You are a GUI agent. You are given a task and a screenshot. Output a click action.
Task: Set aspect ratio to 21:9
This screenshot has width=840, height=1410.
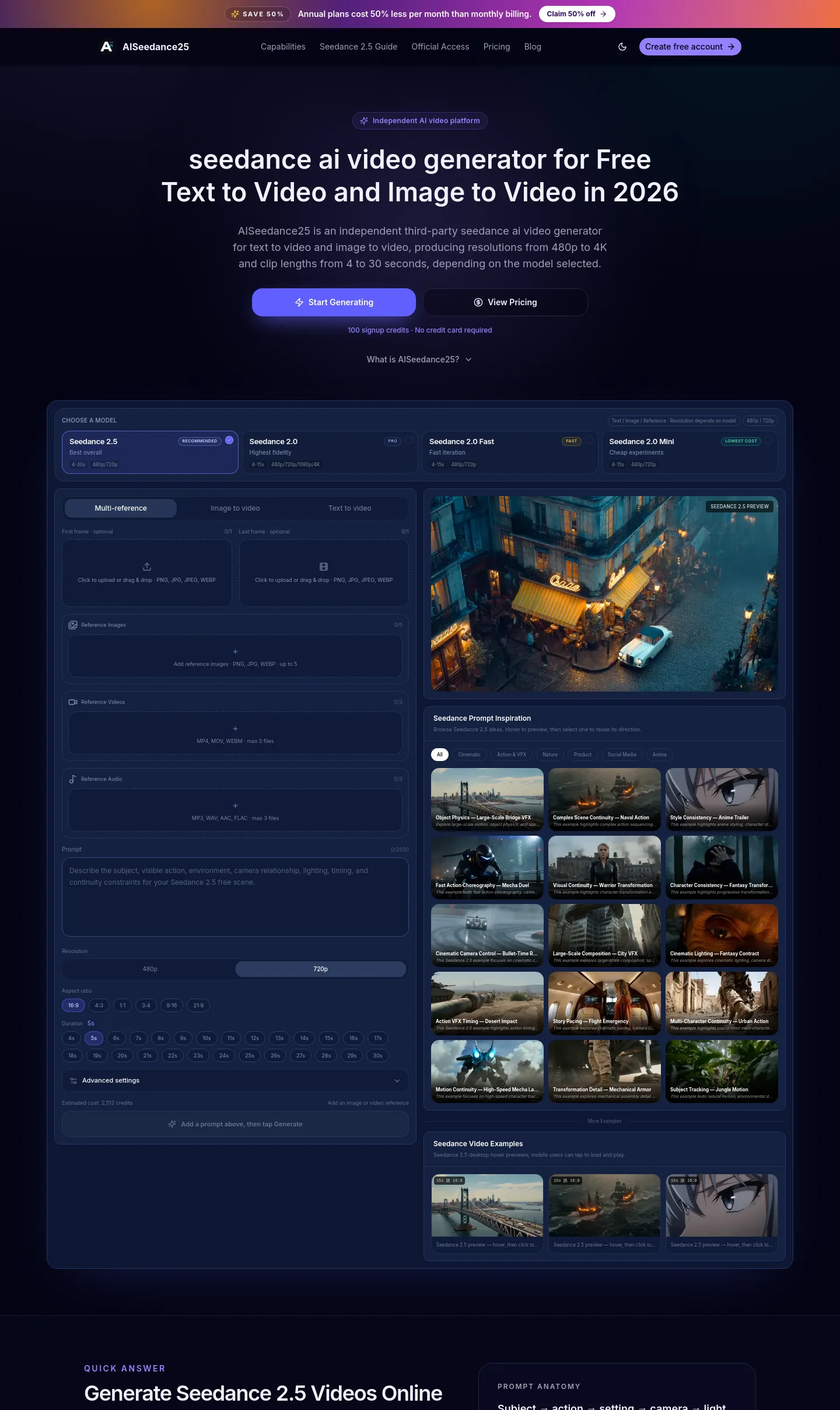pos(198,1006)
